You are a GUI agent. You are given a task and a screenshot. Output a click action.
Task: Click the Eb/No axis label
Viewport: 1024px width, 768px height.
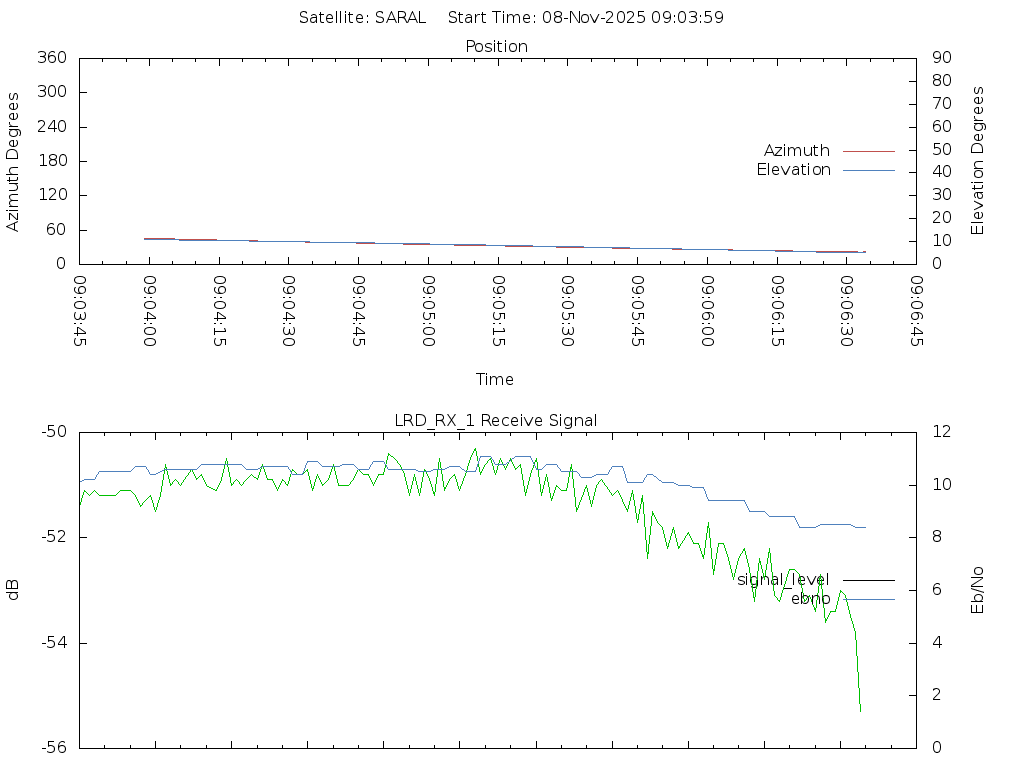pos(978,590)
